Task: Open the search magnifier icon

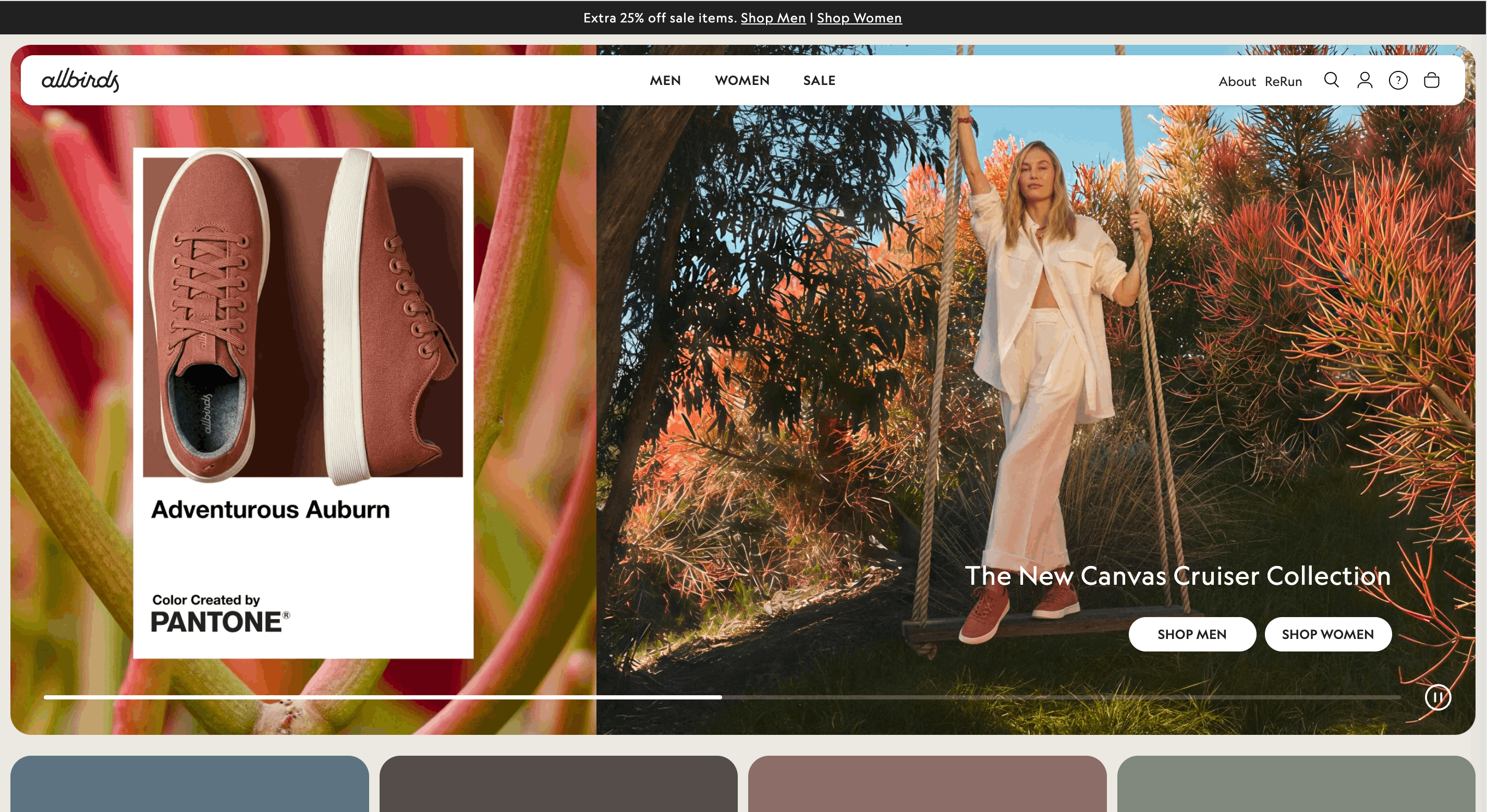Action: click(1331, 80)
